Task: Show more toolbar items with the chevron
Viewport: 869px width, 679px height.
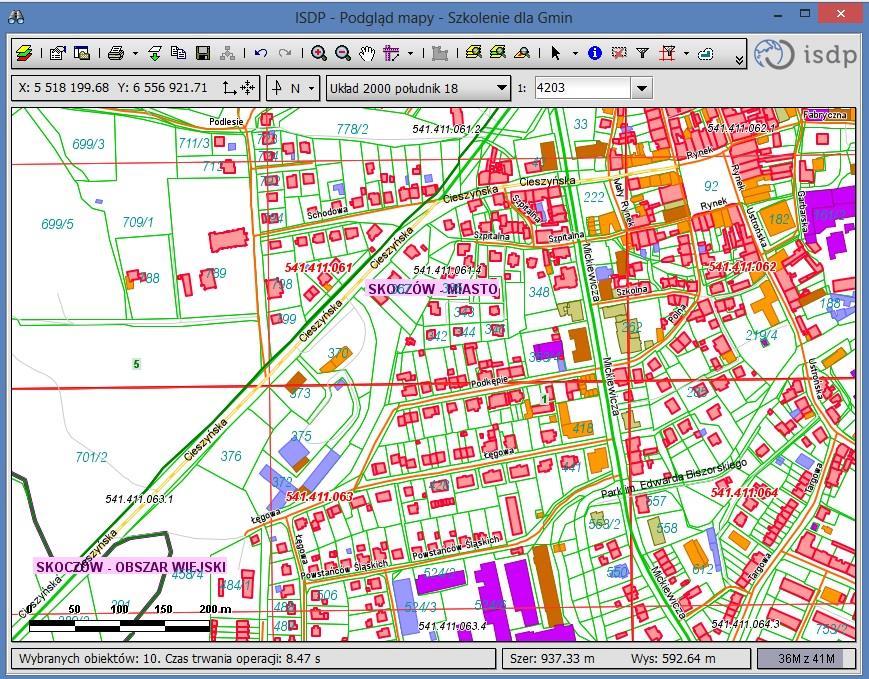Action: click(739, 60)
